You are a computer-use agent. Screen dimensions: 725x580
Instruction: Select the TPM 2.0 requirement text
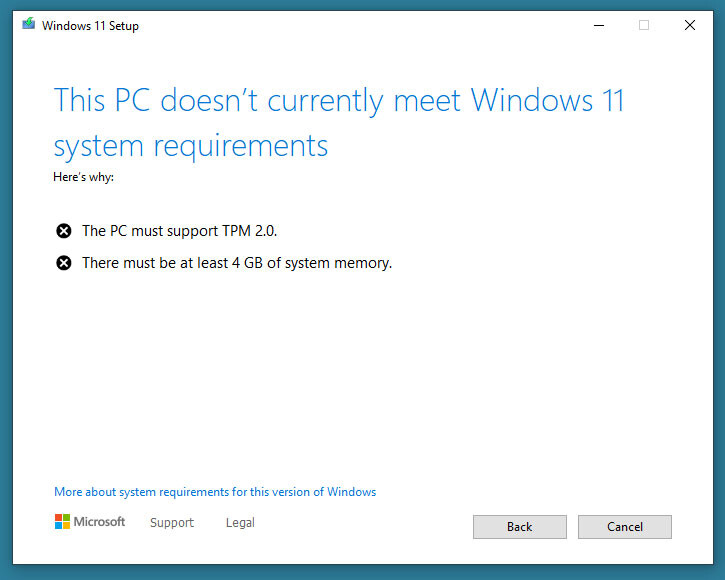[179, 231]
